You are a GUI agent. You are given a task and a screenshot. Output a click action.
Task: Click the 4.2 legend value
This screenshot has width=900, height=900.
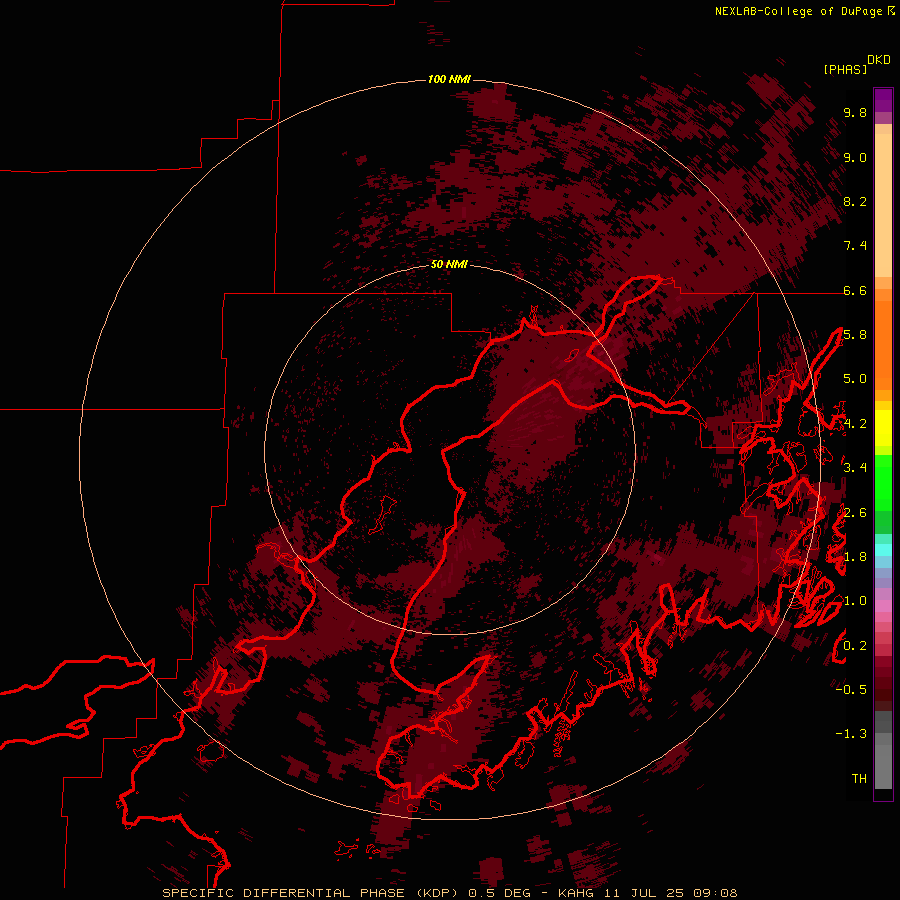[x=855, y=424]
